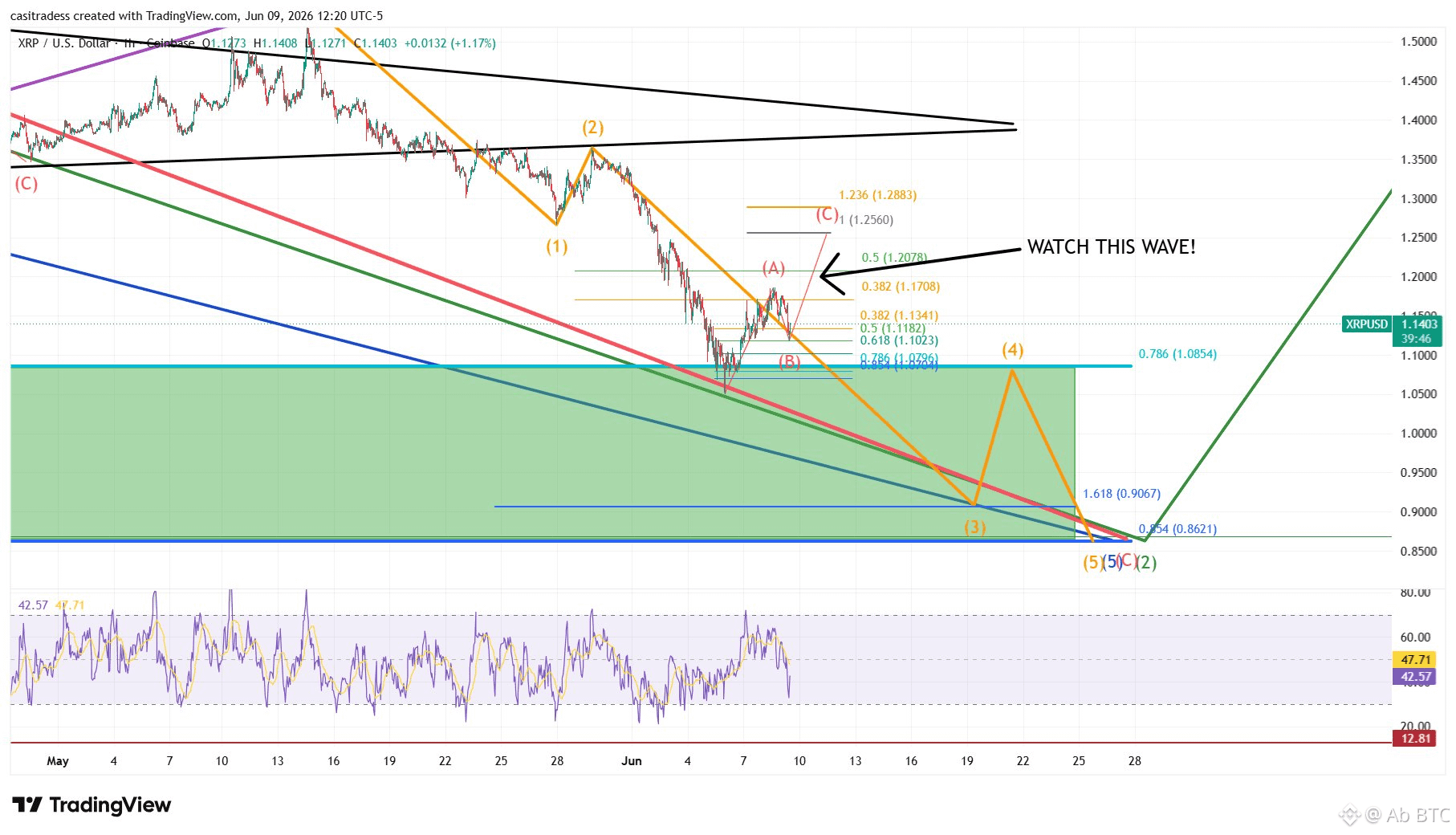Click the close value C1.1403 in header
The image size is (1456, 835).
click(376, 43)
